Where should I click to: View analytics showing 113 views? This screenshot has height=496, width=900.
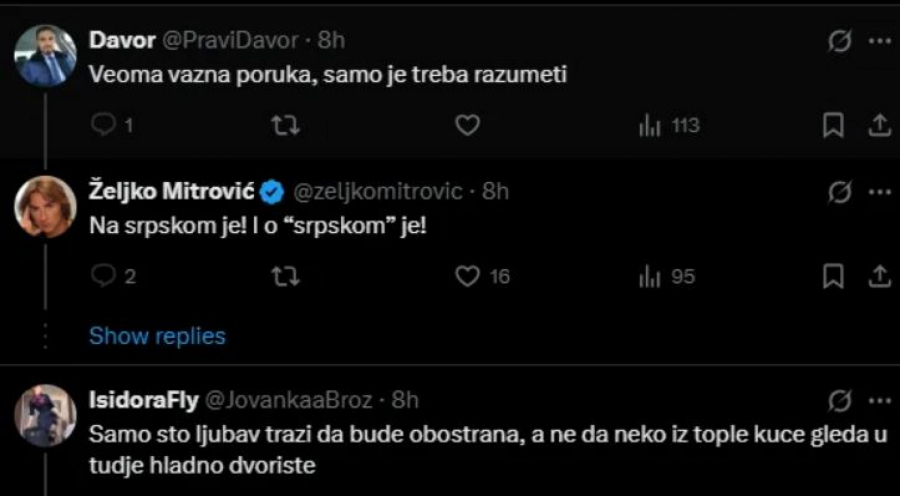668,126
